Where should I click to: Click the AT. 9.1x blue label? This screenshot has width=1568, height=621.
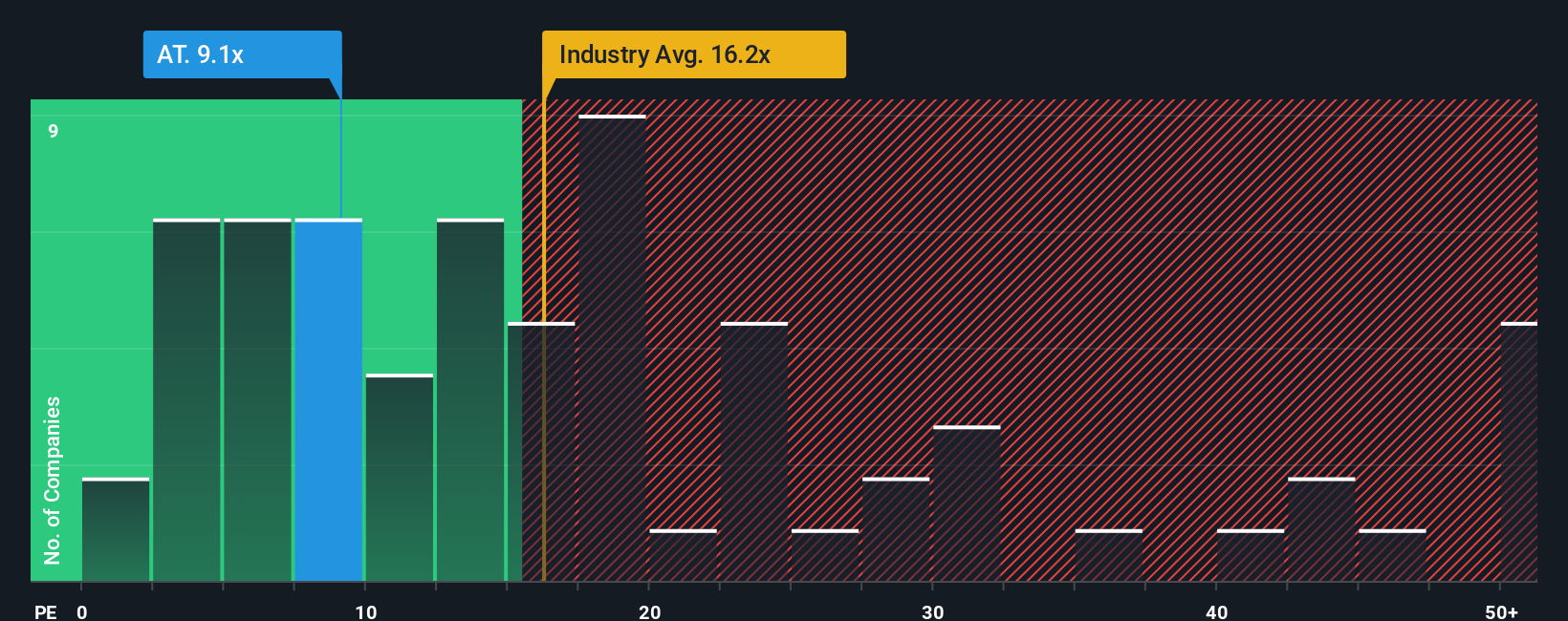coord(242,54)
